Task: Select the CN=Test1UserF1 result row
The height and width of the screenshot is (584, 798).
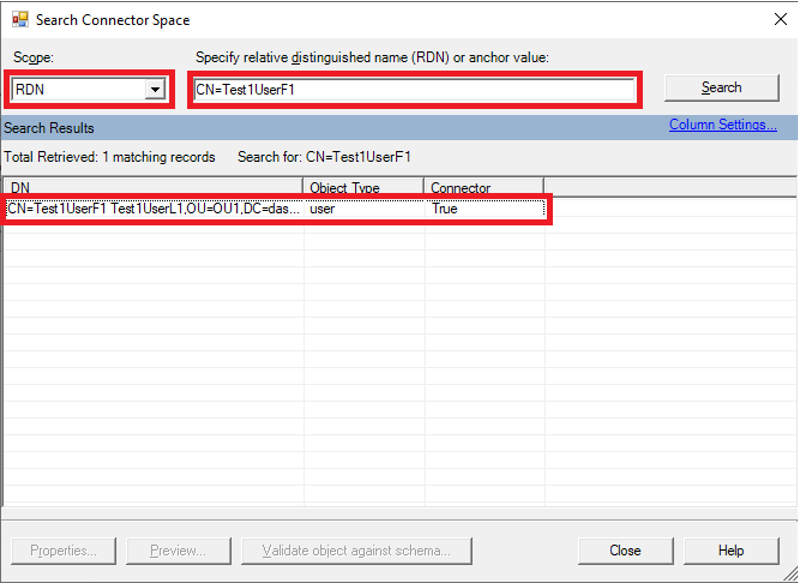Action: (276, 209)
